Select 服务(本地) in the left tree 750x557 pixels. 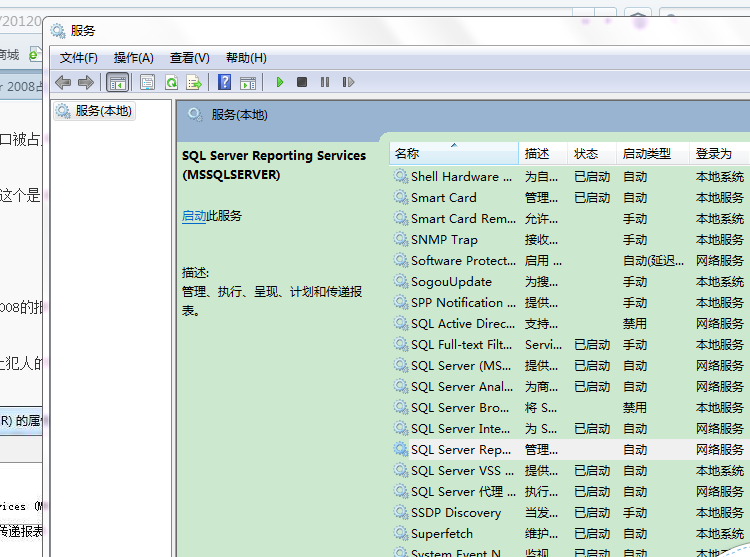point(94,111)
